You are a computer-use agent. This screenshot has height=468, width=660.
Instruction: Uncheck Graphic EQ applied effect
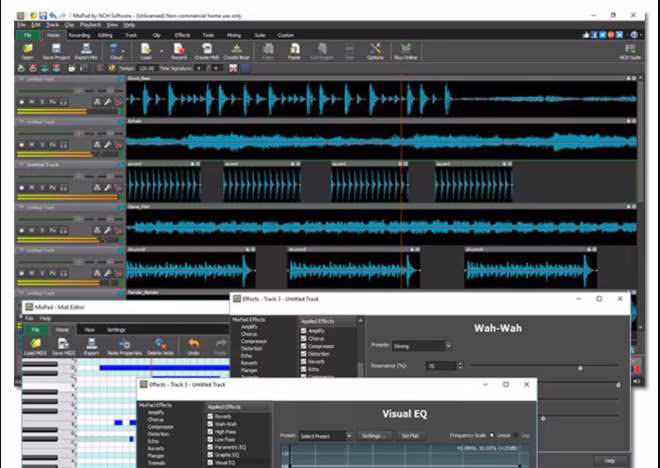pos(210,455)
